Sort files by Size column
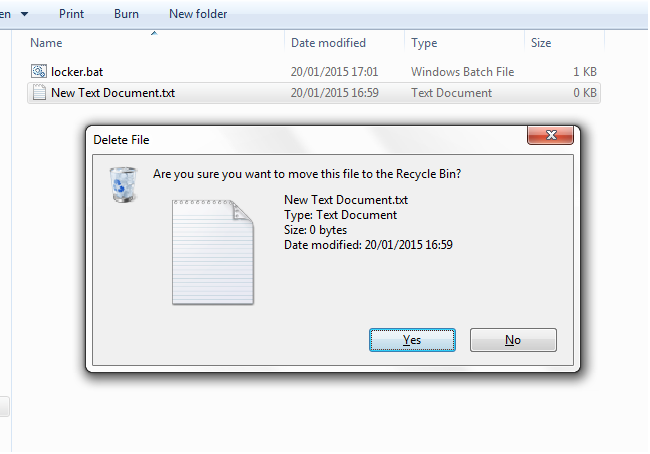The width and height of the screenshot is (650, 454). point(541,43)
